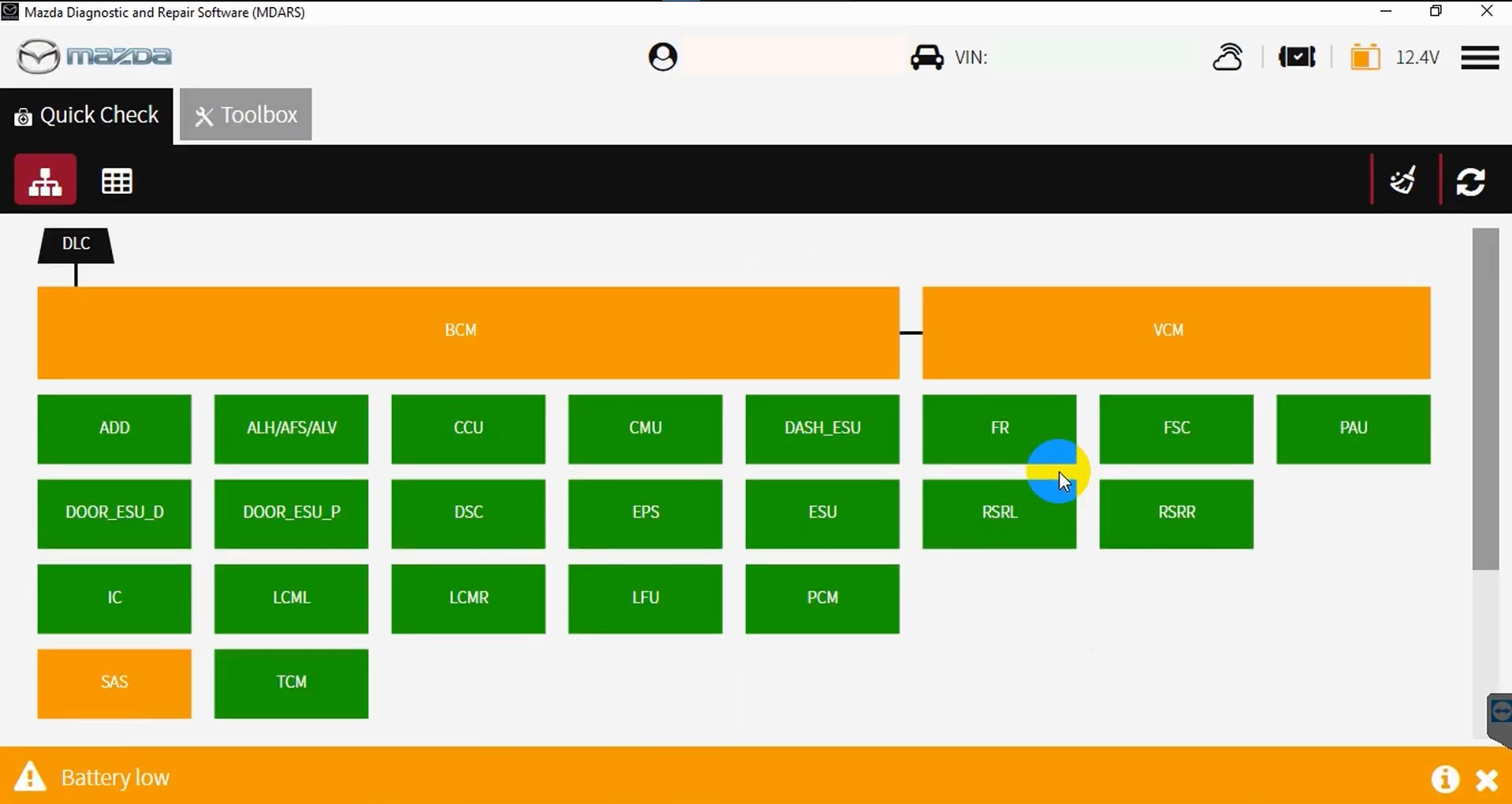This screenshot has width=1512, height=804.
Task: Click the vehicle car icon
Action: pyautogui.click(x=927, y=58)
